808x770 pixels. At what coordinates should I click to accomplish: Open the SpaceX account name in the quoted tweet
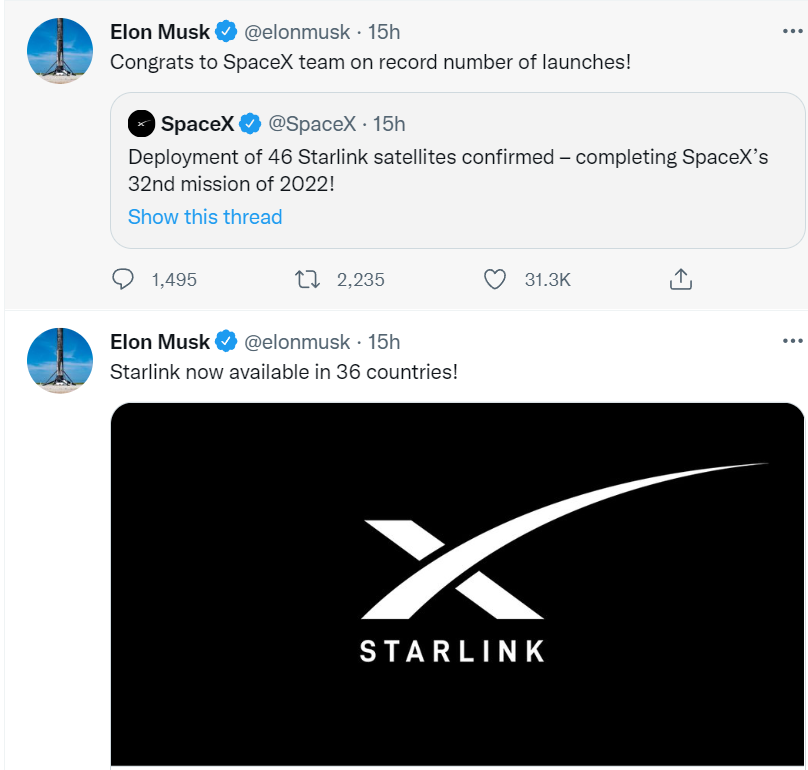(x=197, y=124)
